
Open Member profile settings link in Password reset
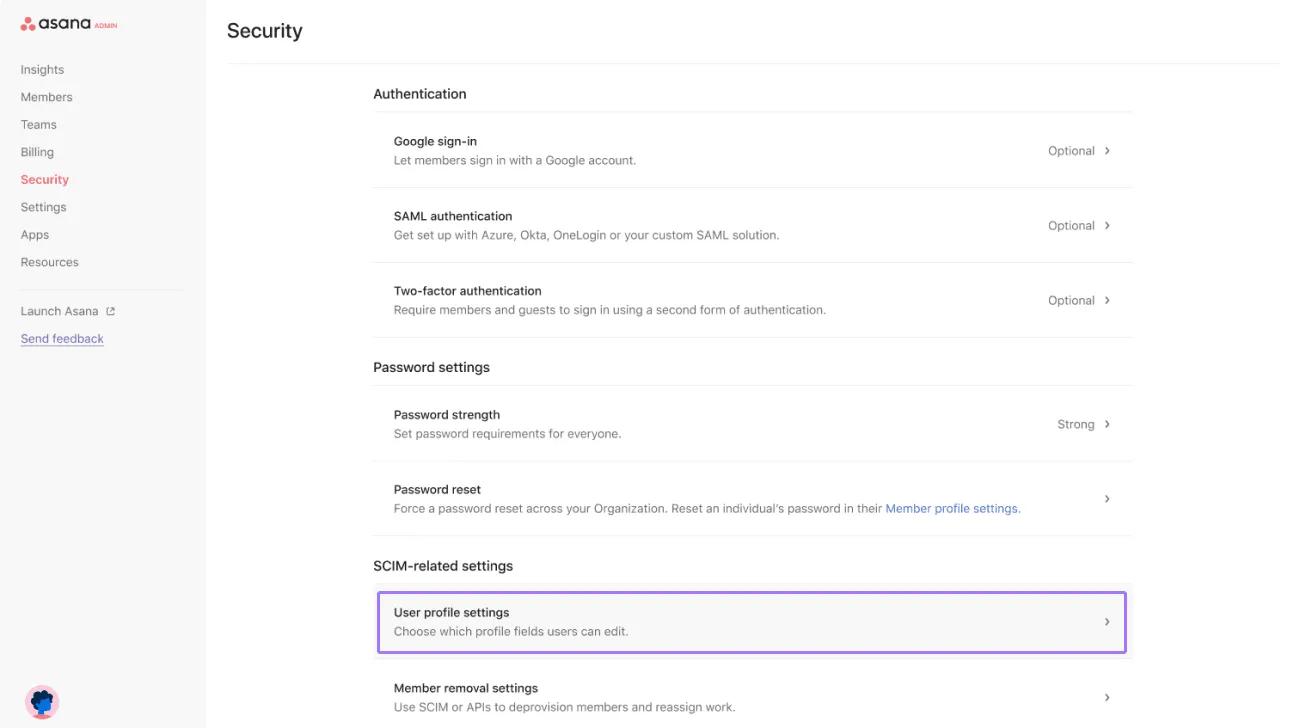tap(952, 508)
